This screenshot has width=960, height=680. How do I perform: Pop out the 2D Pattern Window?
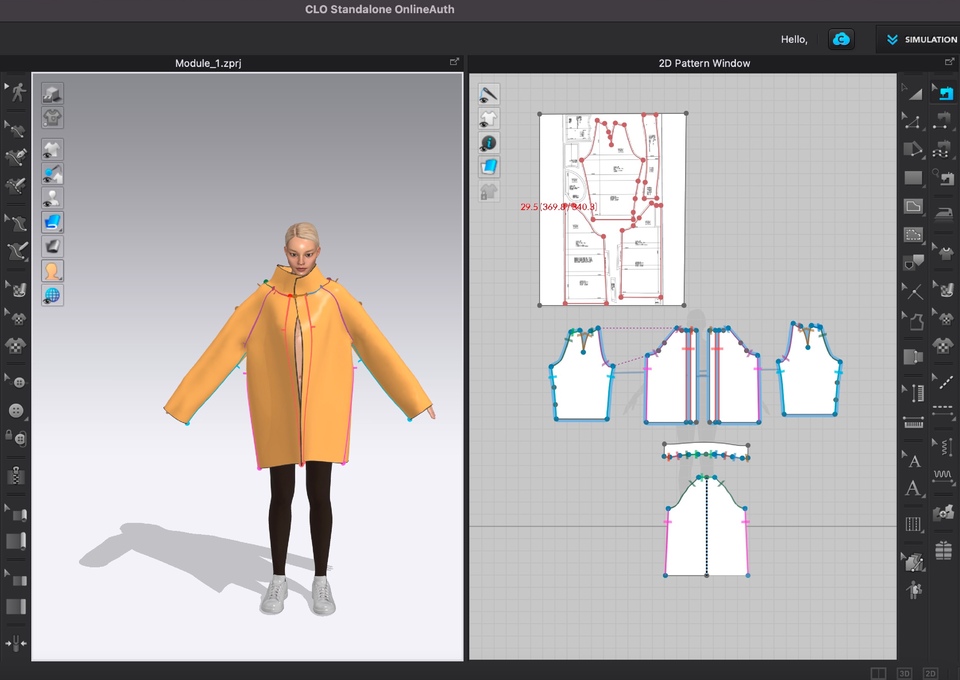(950, 63)
